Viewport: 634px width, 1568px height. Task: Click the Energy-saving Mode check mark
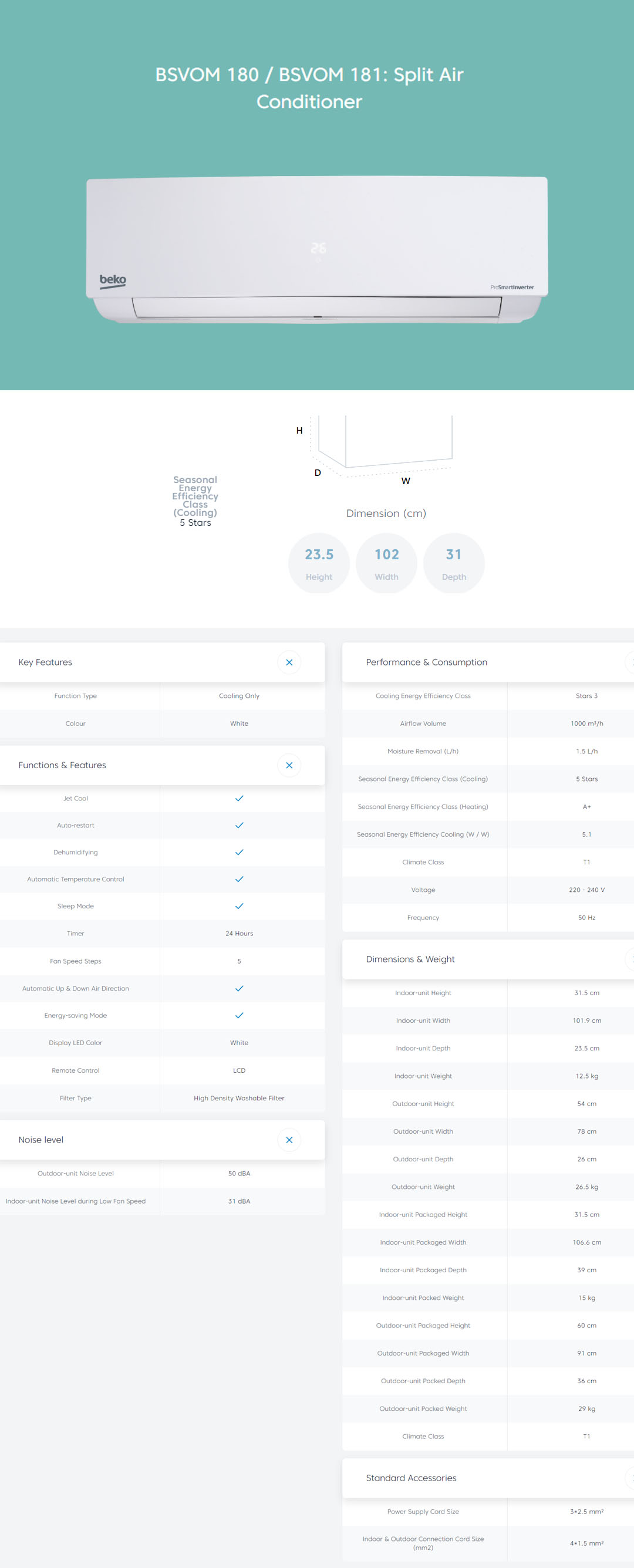point(239,1015)
